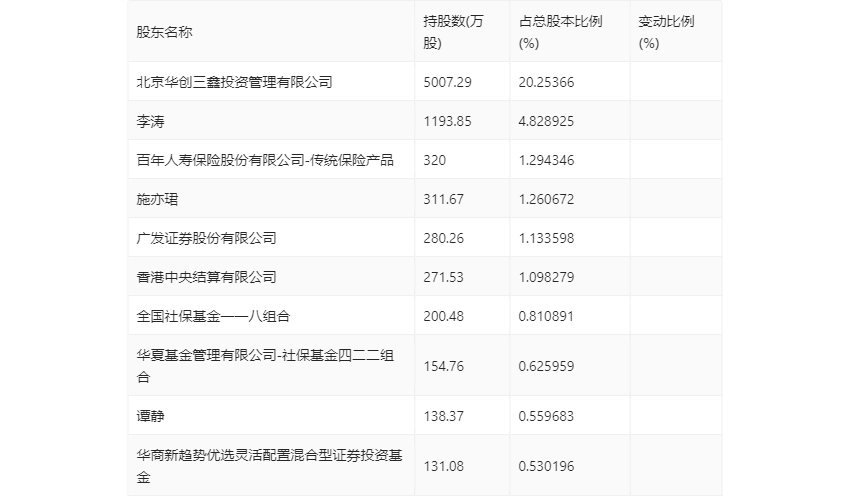Click the 股东名称 column header

(x=164, y=32)
